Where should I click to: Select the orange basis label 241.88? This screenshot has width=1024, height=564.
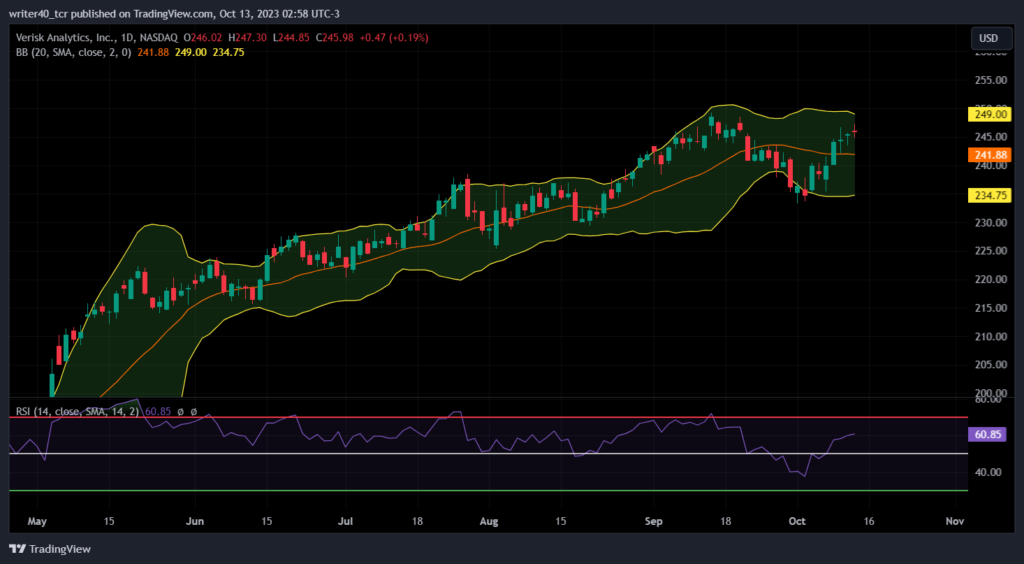pos(989,155)
